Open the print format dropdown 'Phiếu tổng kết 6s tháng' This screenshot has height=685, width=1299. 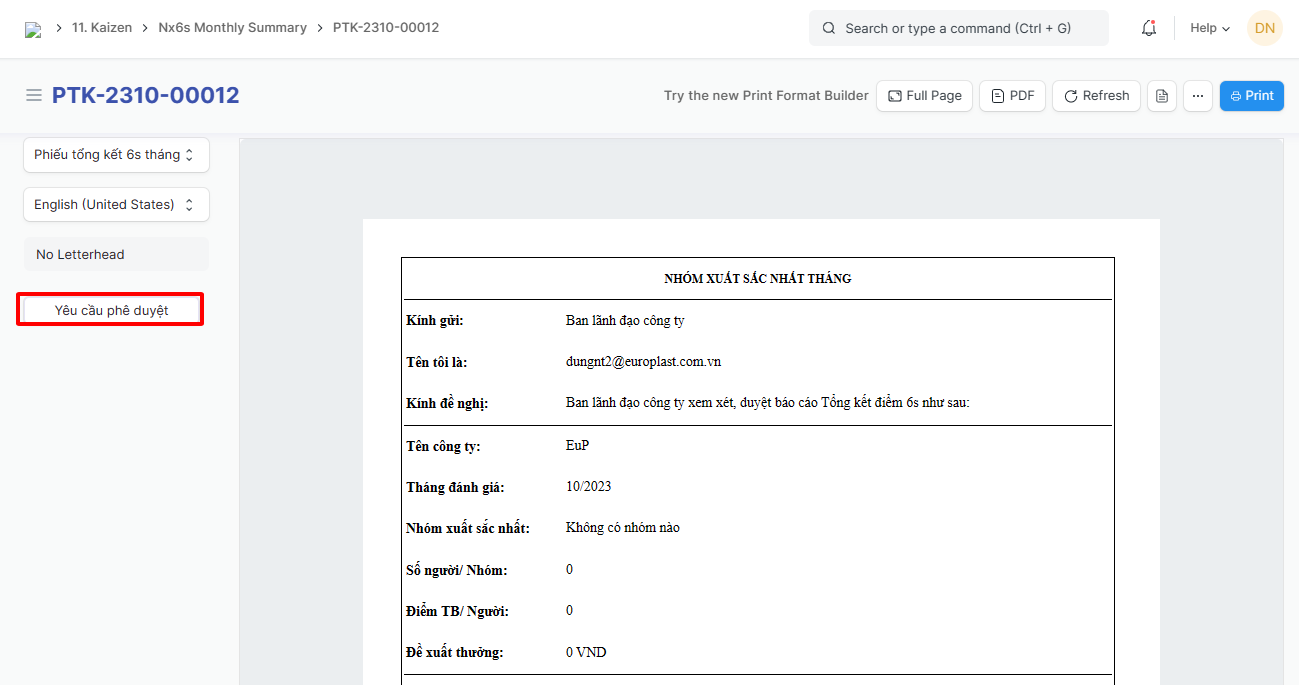pyautogui.click(x=116, y=155)
